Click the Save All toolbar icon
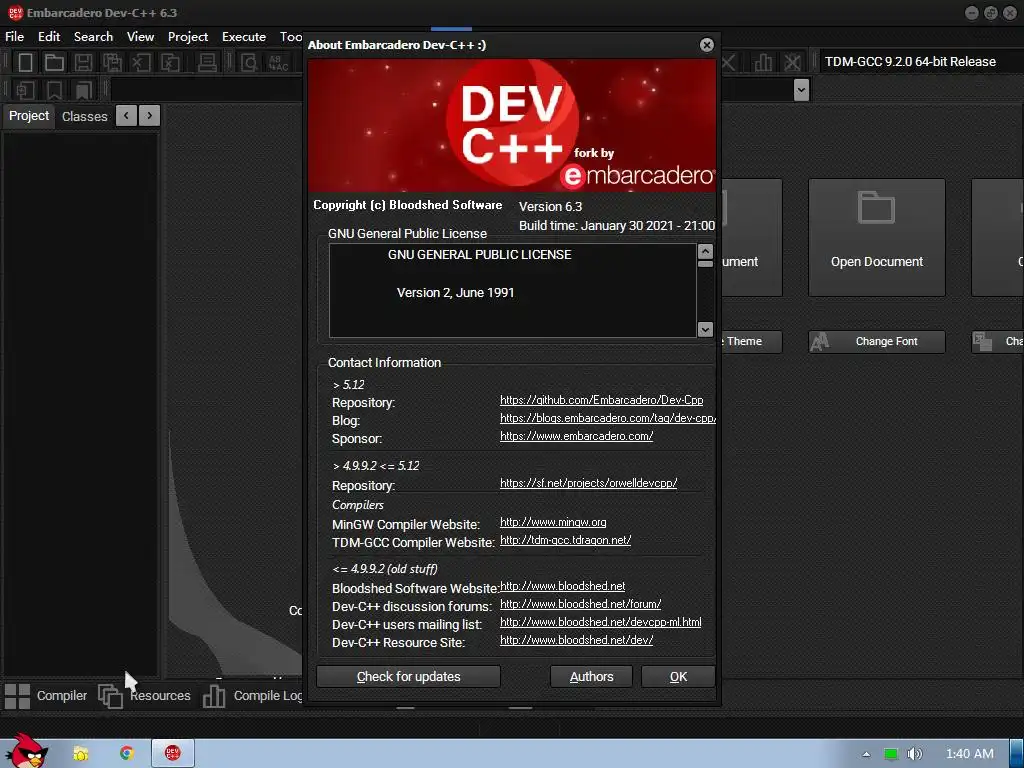 click(x=112, y=63)
